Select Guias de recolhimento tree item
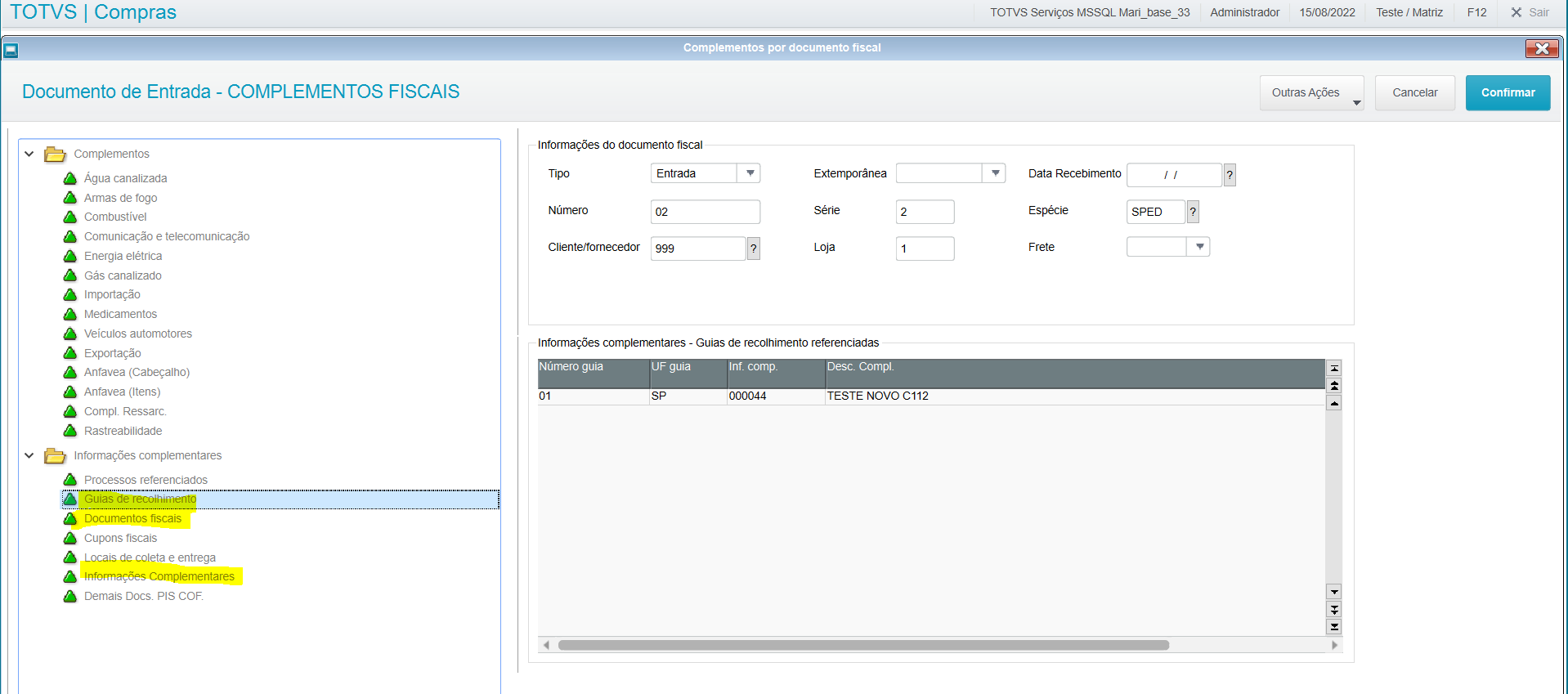Screen dimensions: 1568x694 click(x=140, y=499)
